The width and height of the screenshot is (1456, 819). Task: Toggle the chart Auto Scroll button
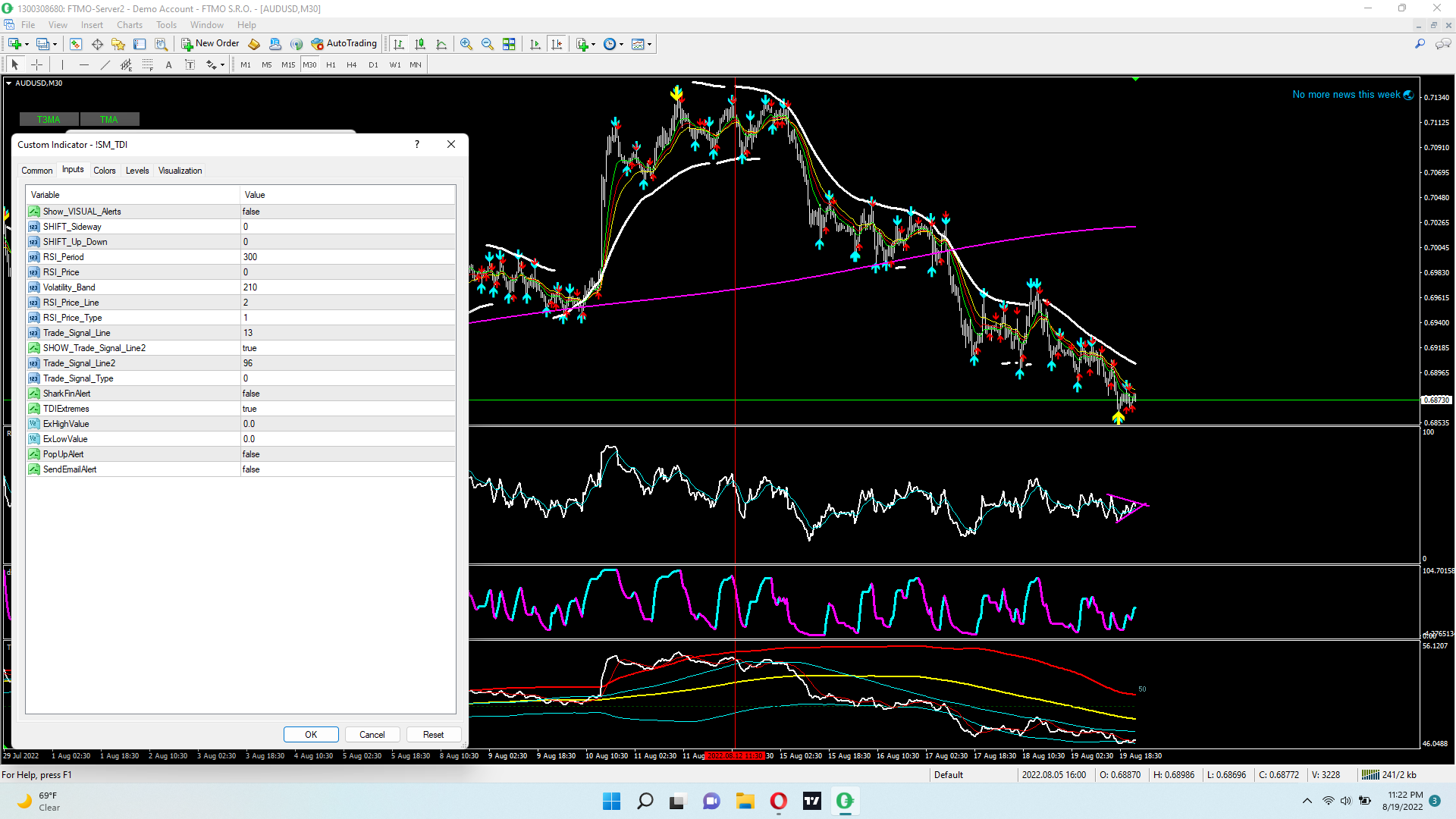(535, 44)
